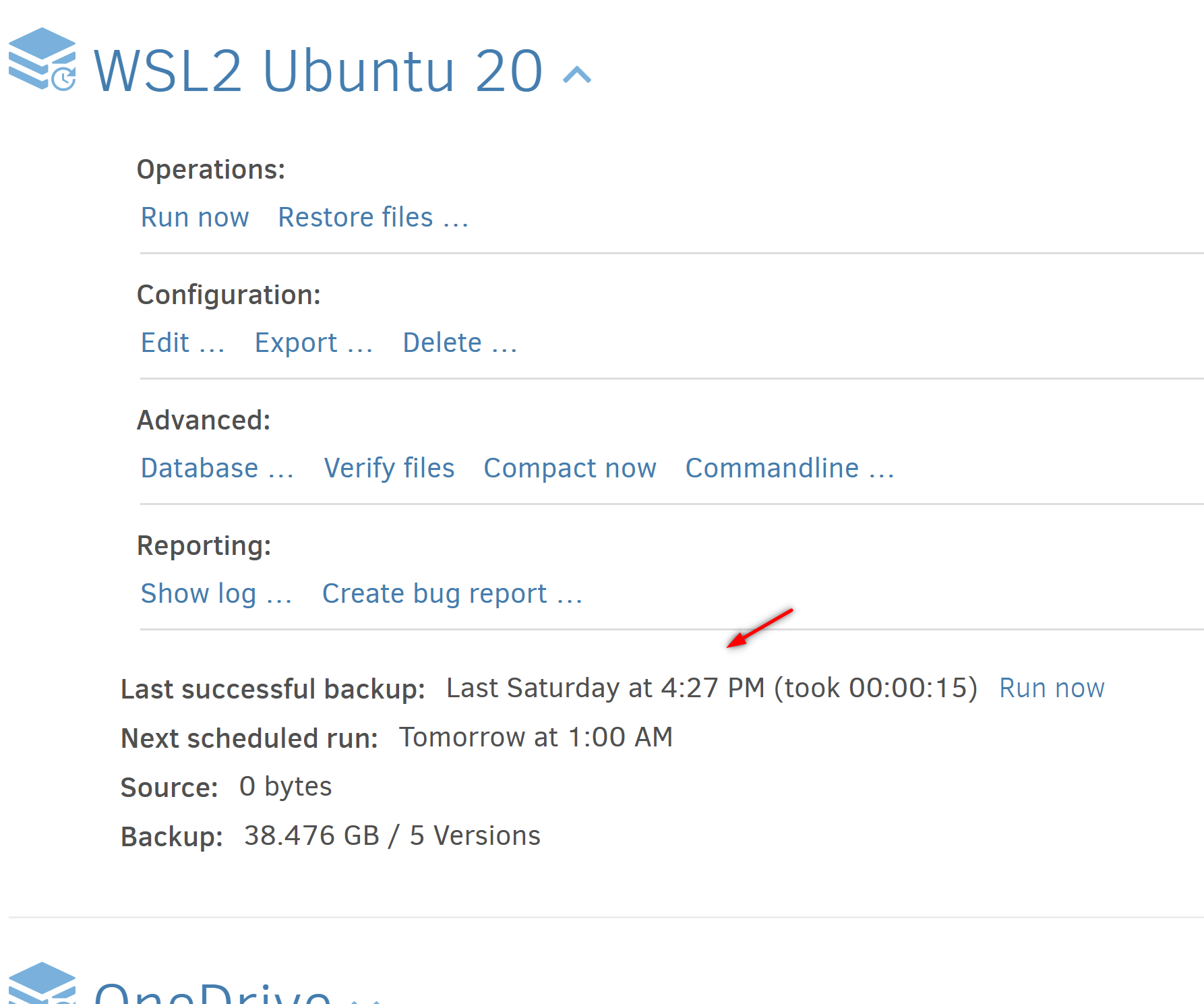Trigger Compact now under Advanced

coord(570,469)
